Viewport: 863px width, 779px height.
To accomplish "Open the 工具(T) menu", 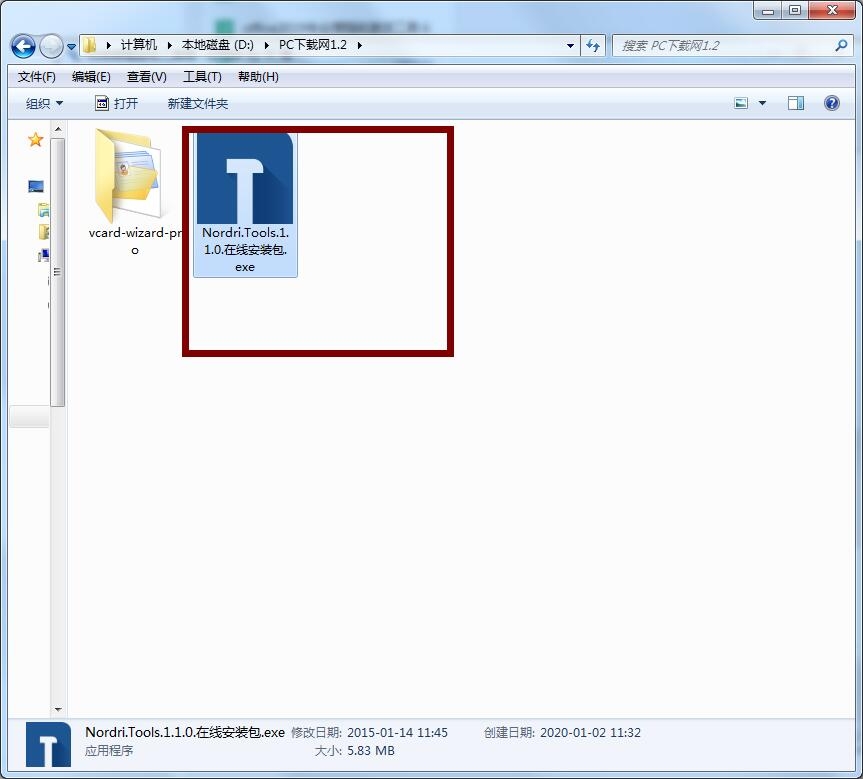I will tap(202, 77).
